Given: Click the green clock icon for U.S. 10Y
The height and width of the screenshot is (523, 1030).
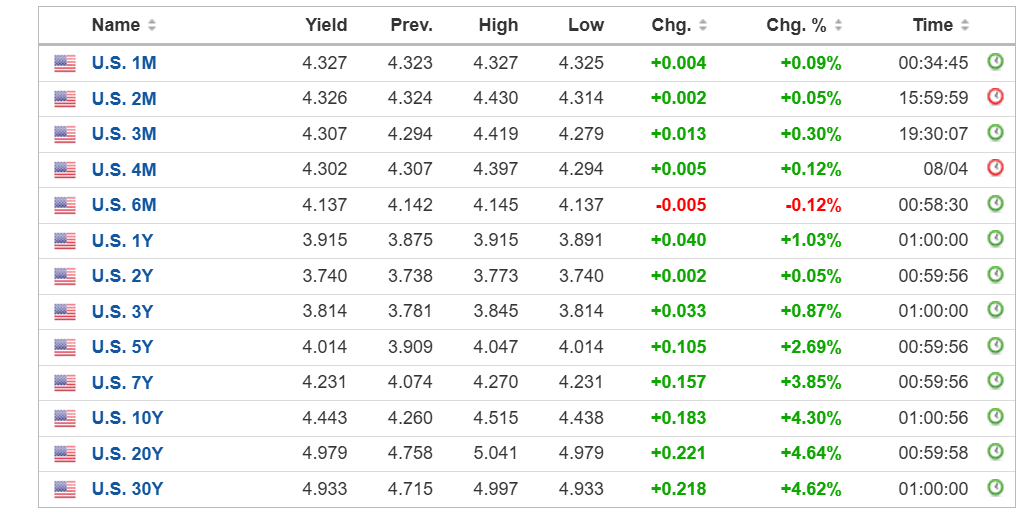Looking at the screenshot, I should (995, 416).
